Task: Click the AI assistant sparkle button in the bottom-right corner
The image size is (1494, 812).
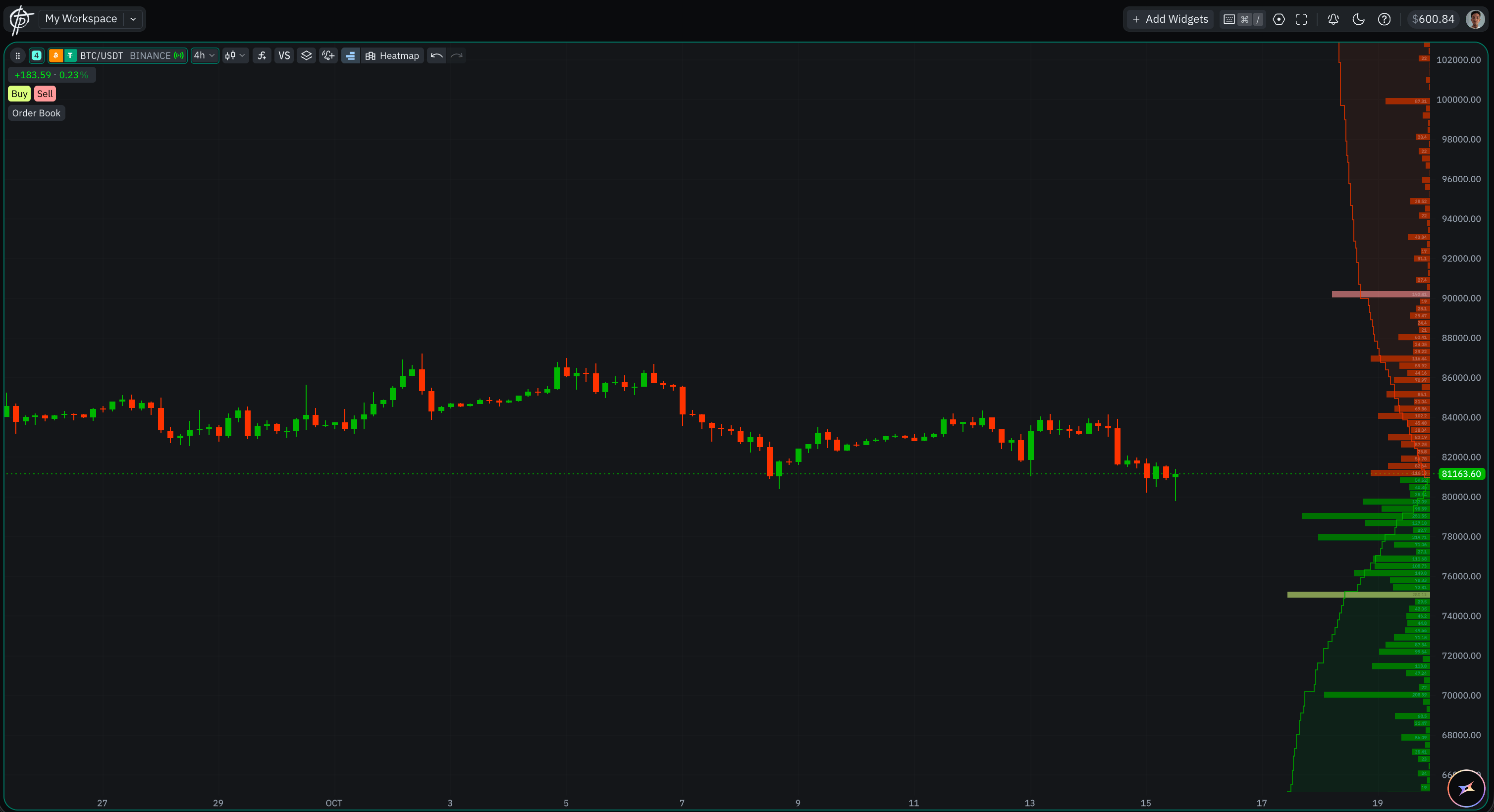Action: tap(1466, 788)
